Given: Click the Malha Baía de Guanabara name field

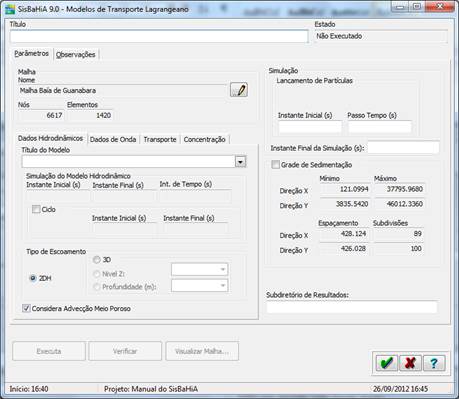Looking at the screenshot, I should (122, 91).
